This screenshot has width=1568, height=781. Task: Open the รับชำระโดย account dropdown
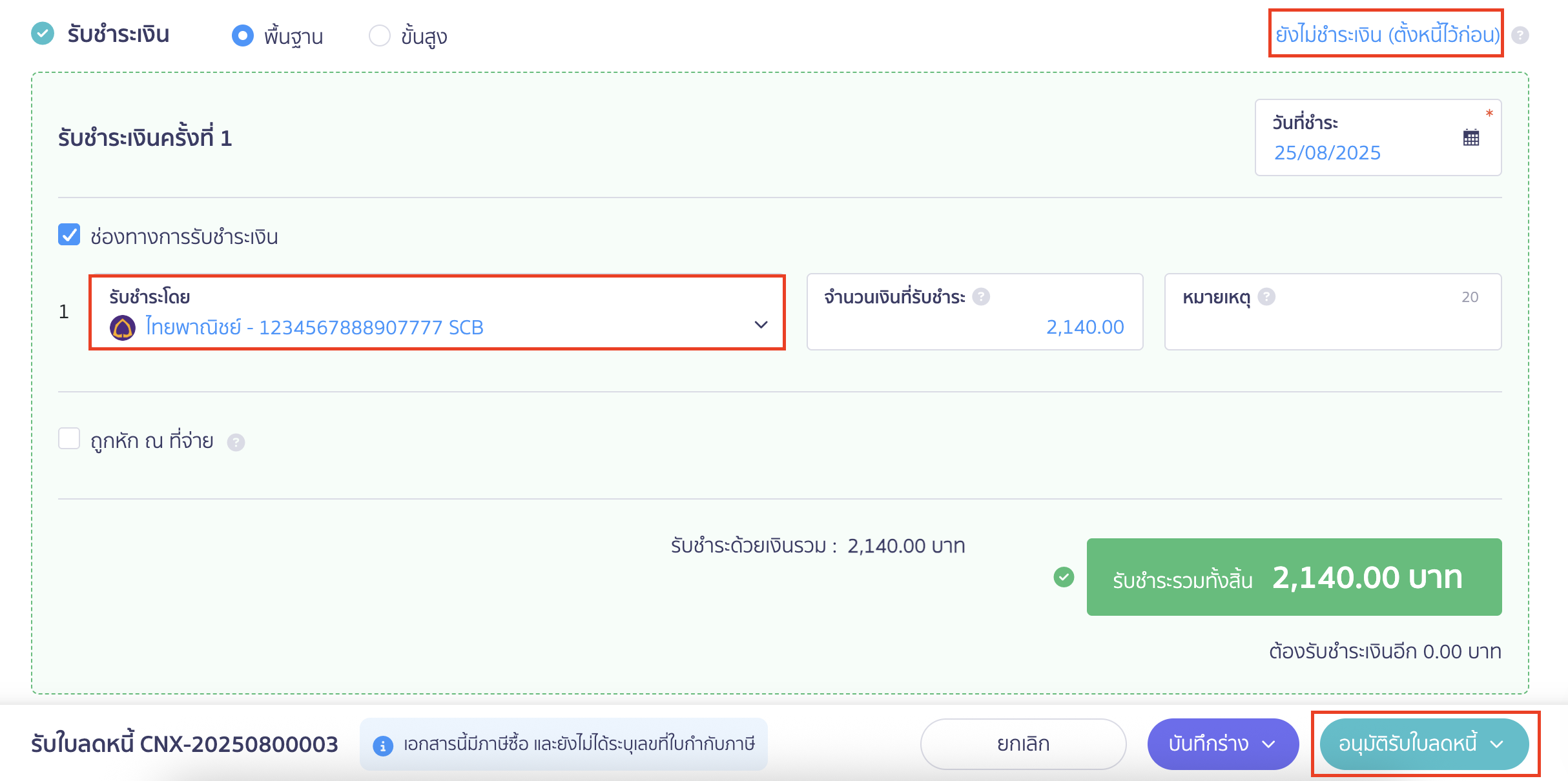coord(437,312)
